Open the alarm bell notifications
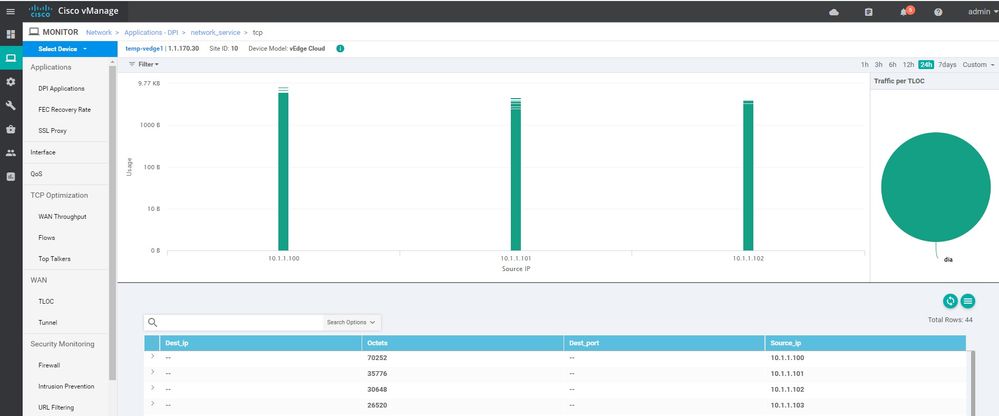Viewport: 999px width, 416px height. [x=906, y=11]
